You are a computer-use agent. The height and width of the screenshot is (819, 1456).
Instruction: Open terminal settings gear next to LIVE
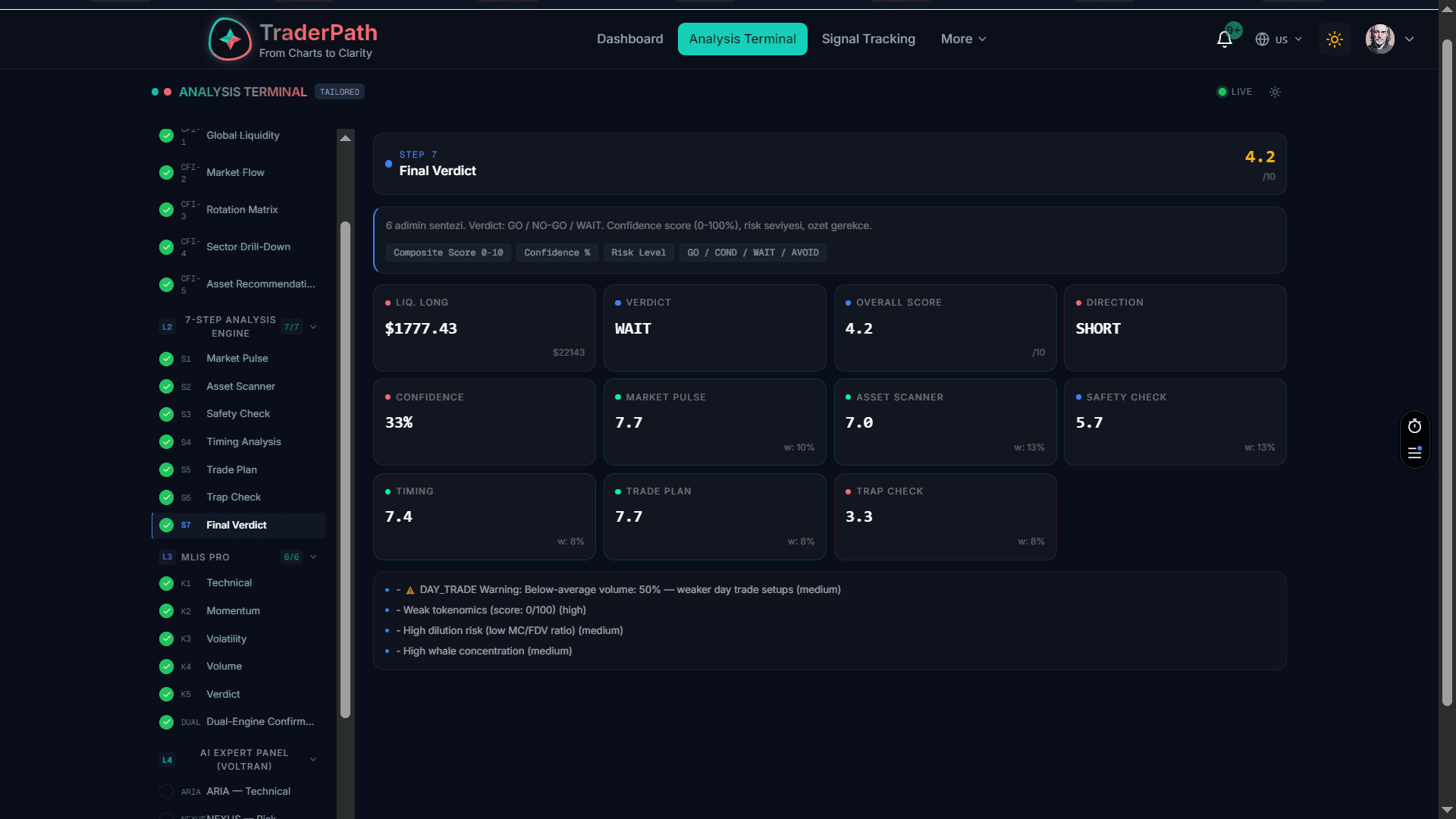(1276, 92)
